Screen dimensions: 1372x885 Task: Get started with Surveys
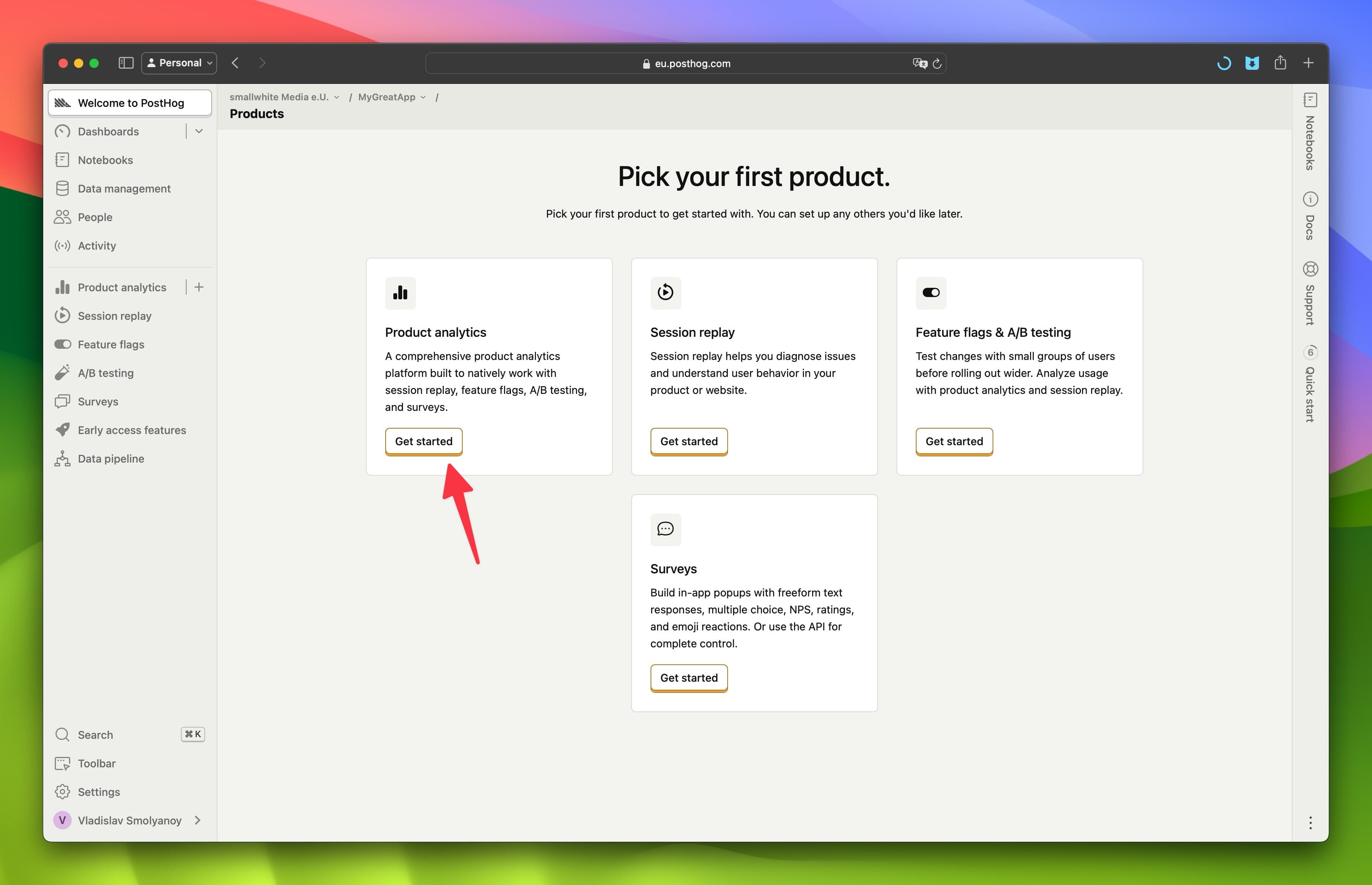point(689,677)
